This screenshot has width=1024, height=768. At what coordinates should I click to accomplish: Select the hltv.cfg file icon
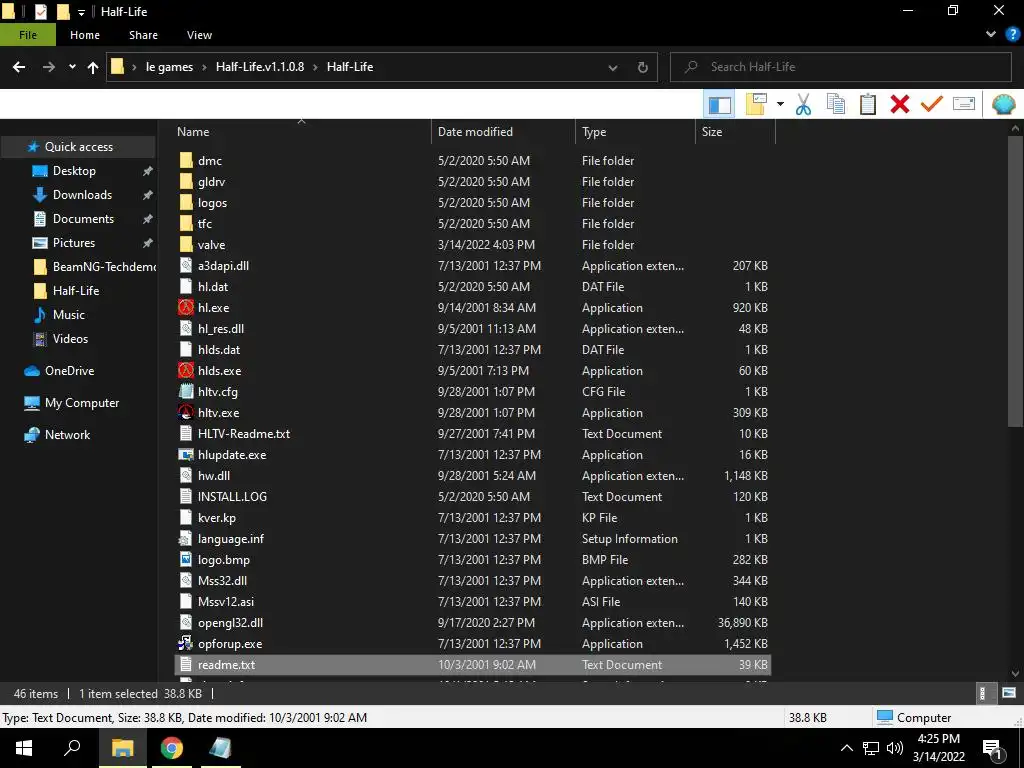[x=186, y=392]
